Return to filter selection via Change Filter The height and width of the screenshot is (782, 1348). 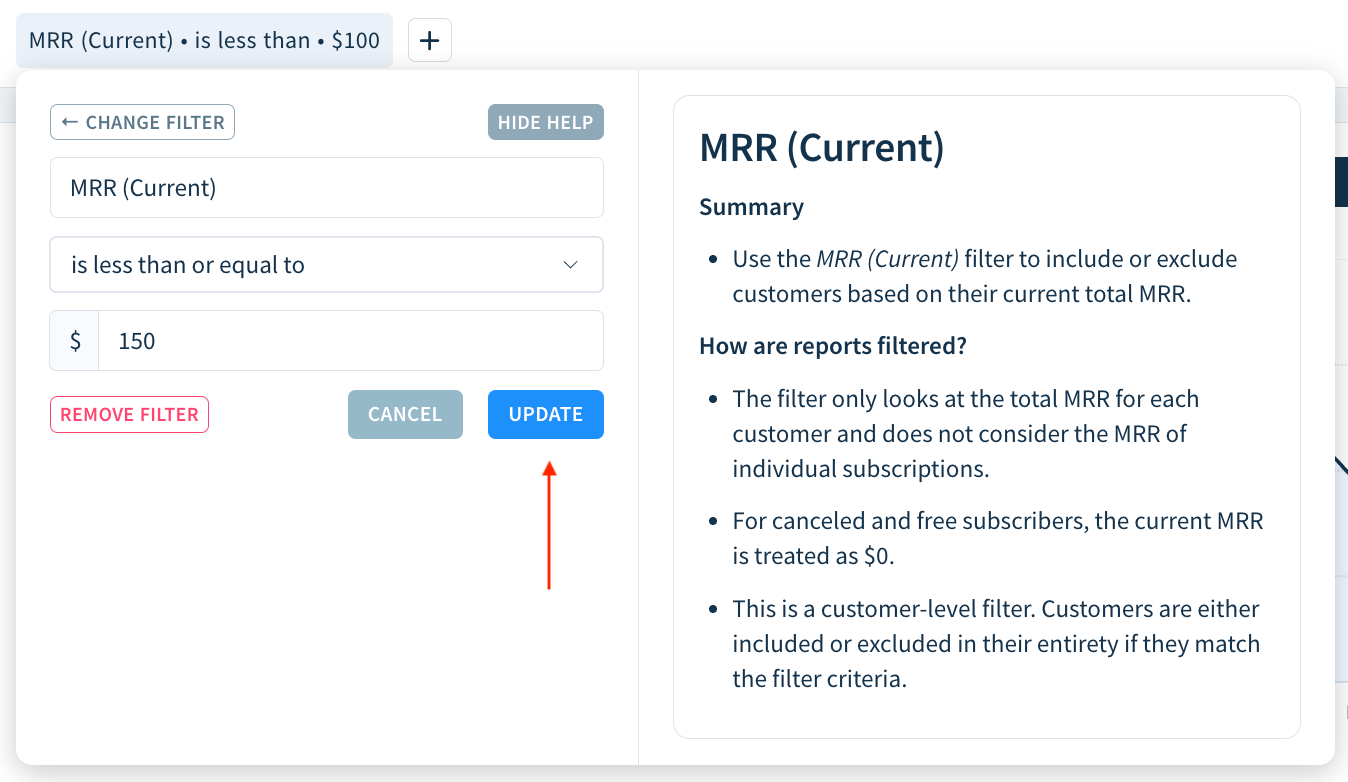click(142, 121)
